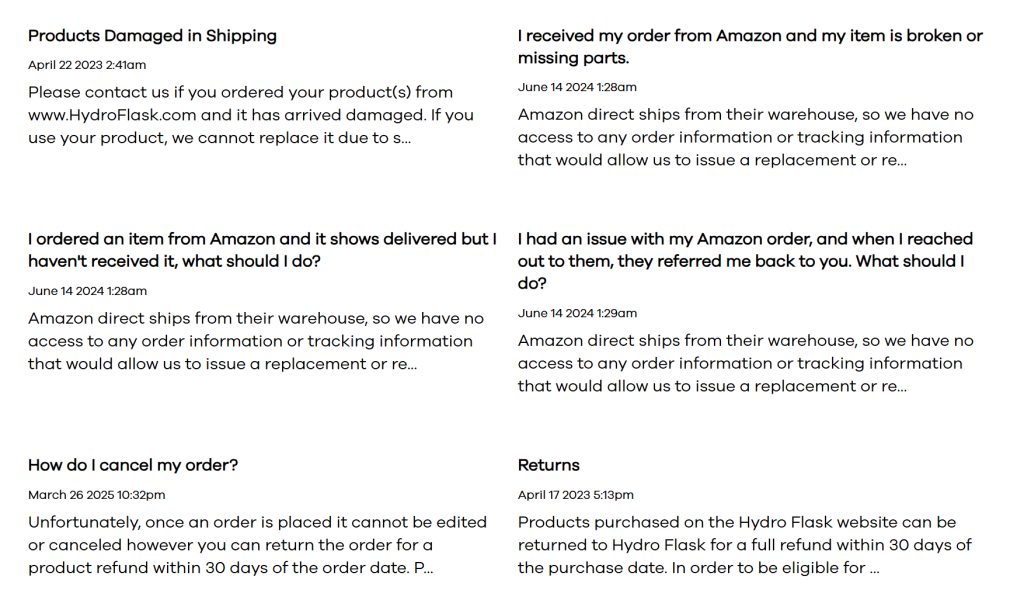Click the date under the shows delivered question

click(87, 291)
